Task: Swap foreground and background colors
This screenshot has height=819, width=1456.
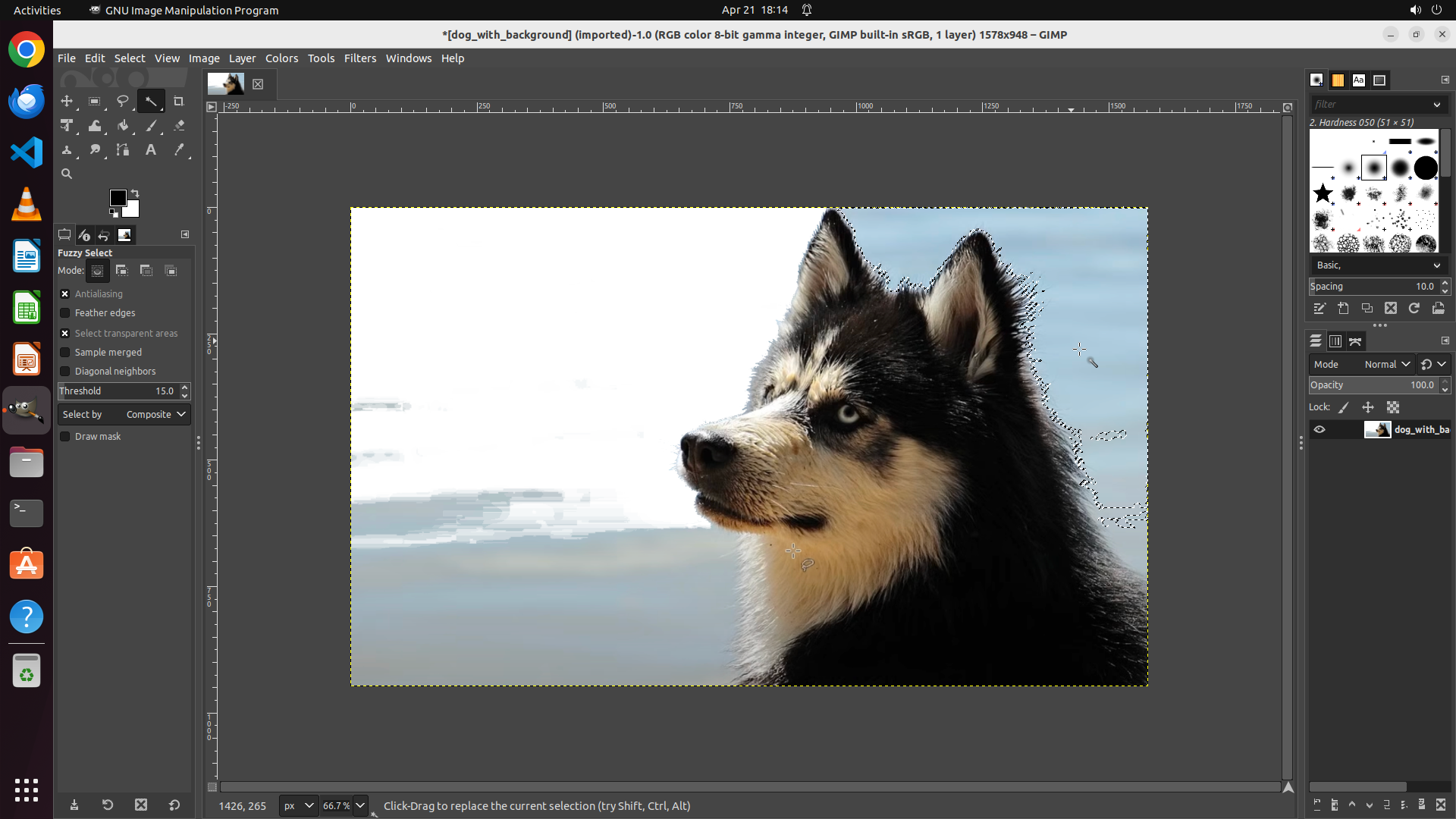Action: click(x=135, y=193)
